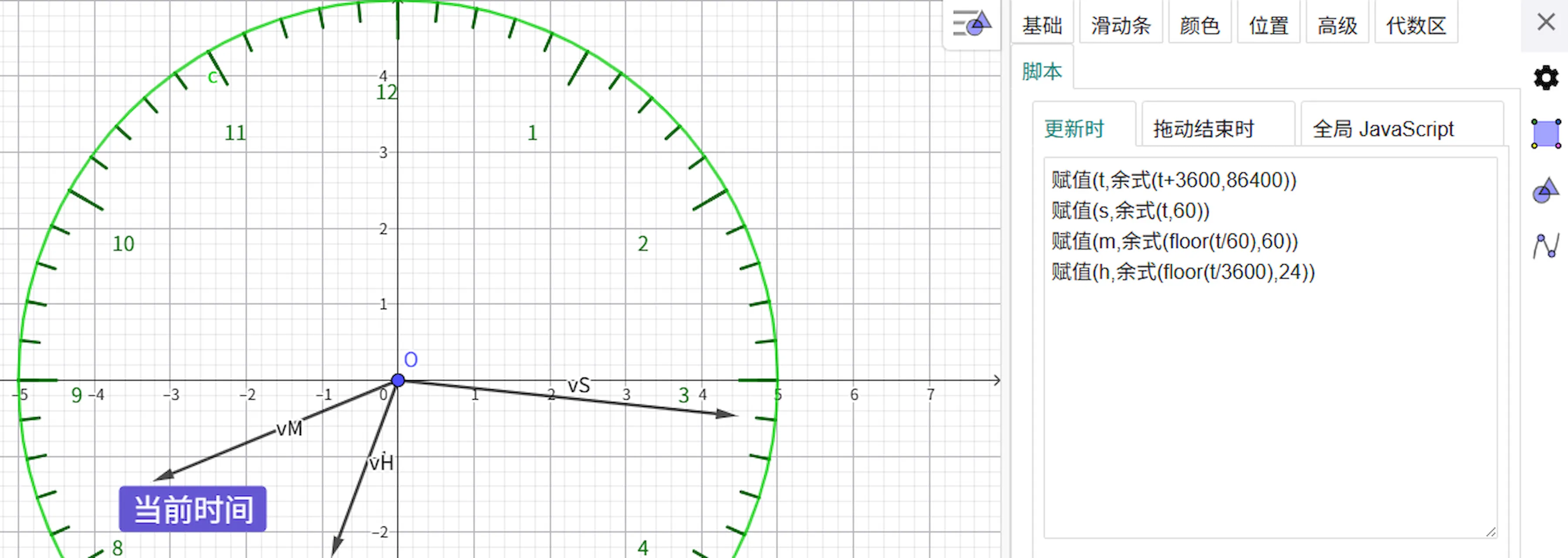The height and width of the screenshot is (558, 1568).
Task: Select the 更新时 script tab
Action: pyautogui.click(x=1074, y=129)
